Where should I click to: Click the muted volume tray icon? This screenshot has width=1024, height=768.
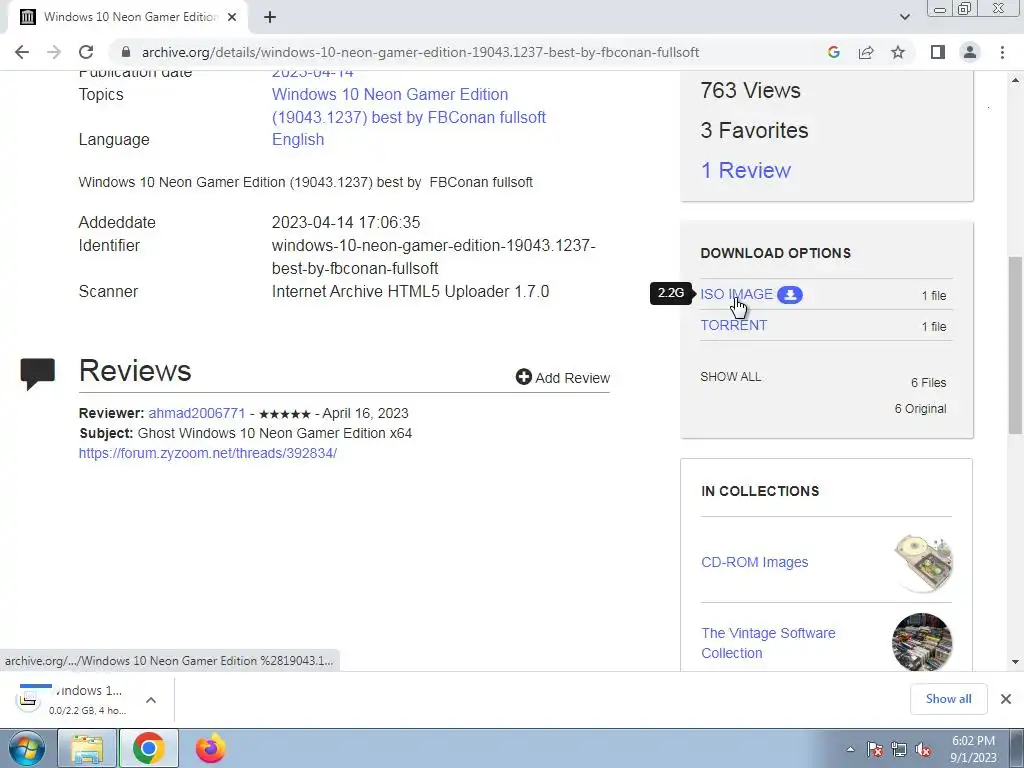click(923, 749)
